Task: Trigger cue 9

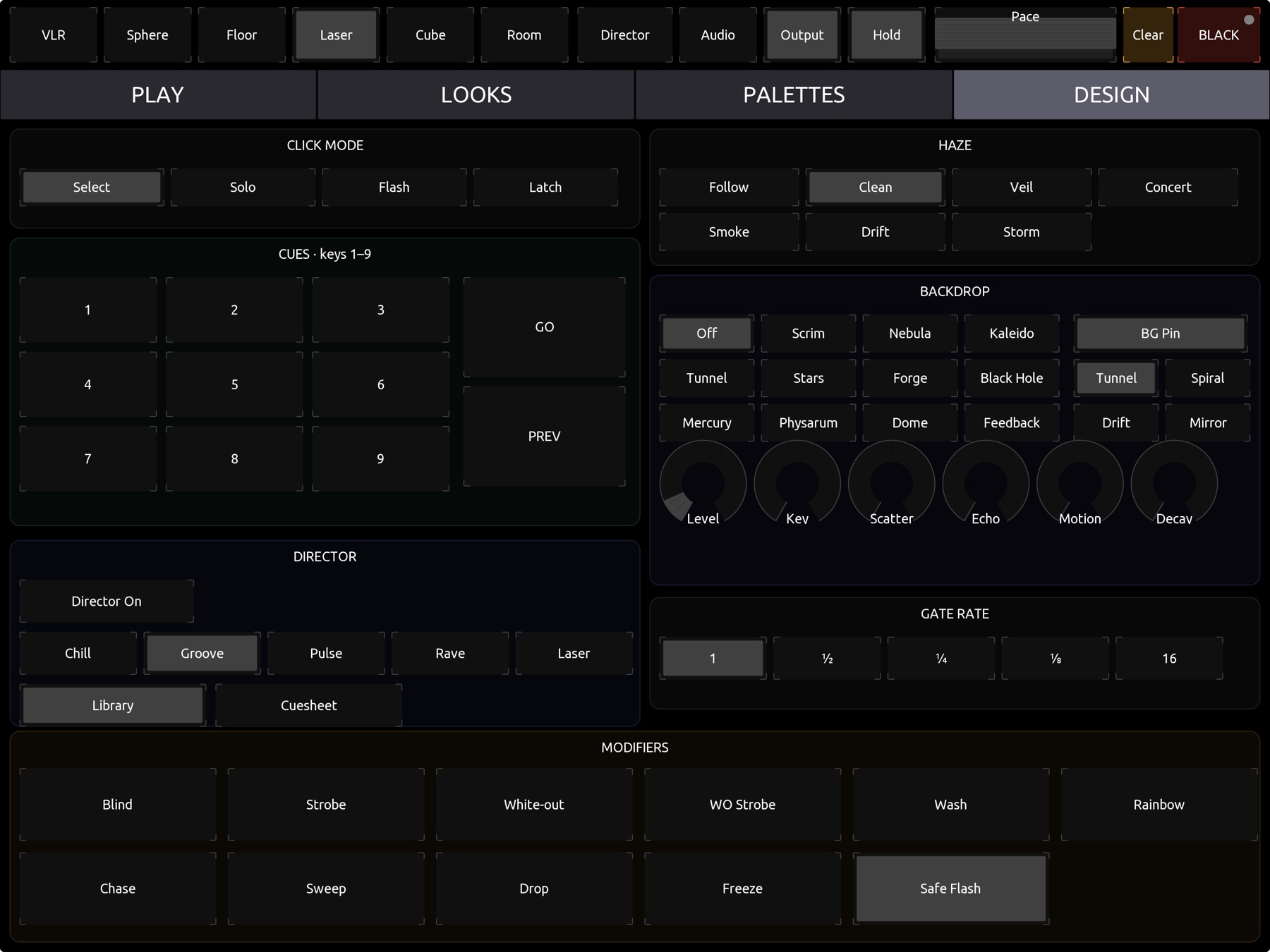Action: pos(380,458)
